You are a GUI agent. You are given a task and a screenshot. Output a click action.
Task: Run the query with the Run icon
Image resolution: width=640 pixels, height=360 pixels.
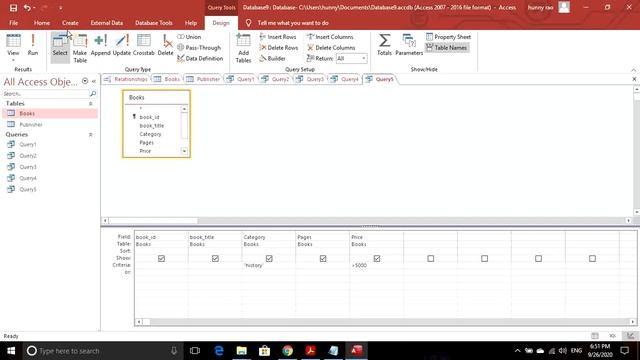33,45
